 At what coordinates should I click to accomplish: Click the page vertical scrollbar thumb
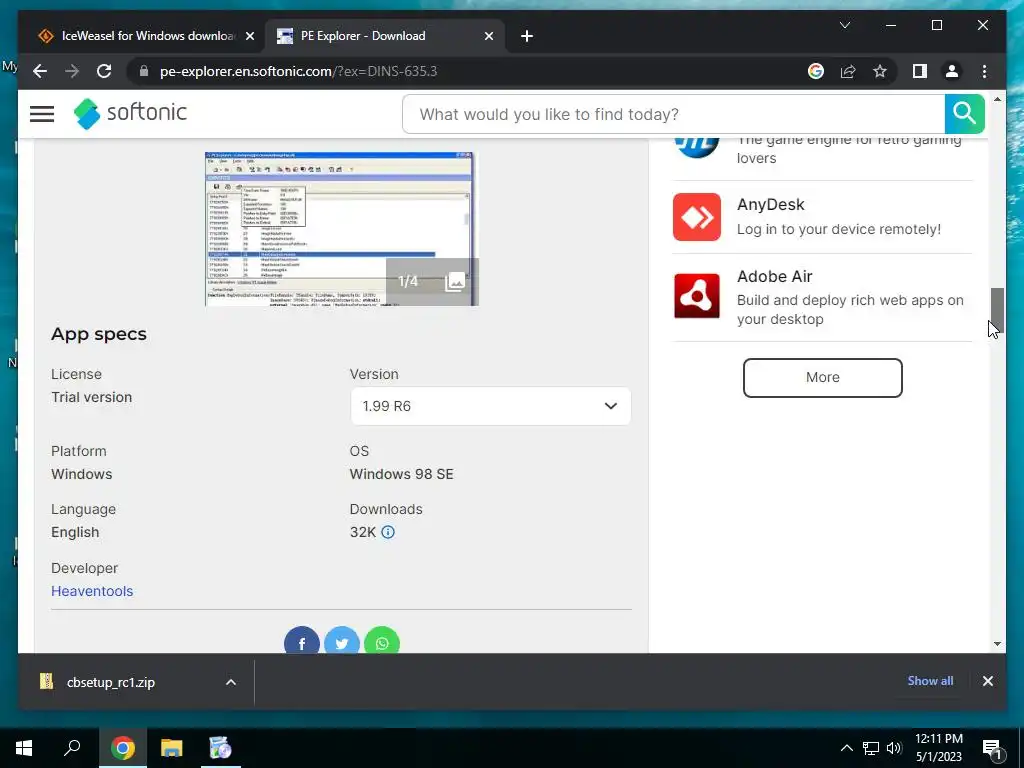(x=997, y=311)
